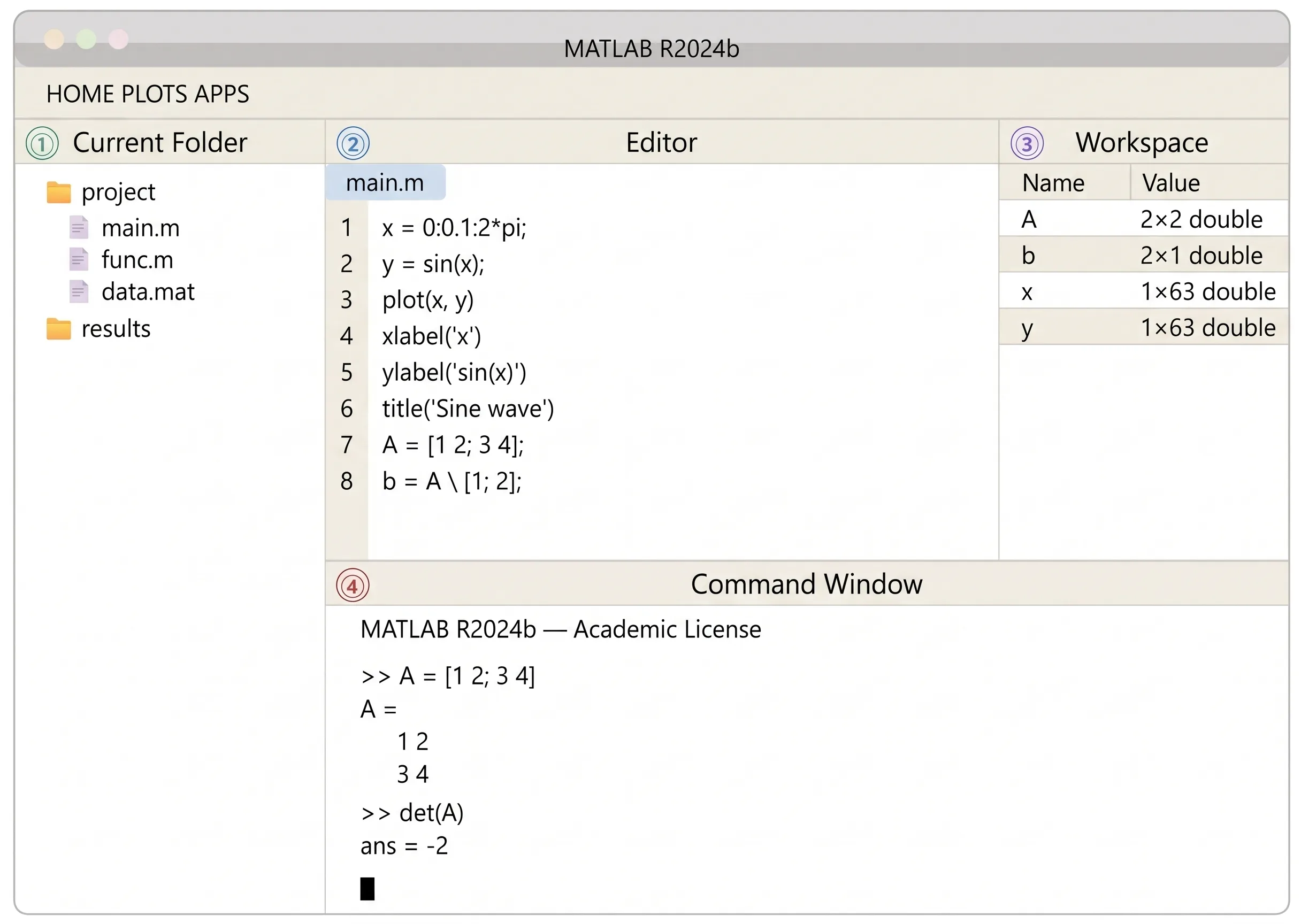Click the xlabel('x') code line
This screenshot has width=1301, height=924.
pyautogui.click(x=431, y=336)
